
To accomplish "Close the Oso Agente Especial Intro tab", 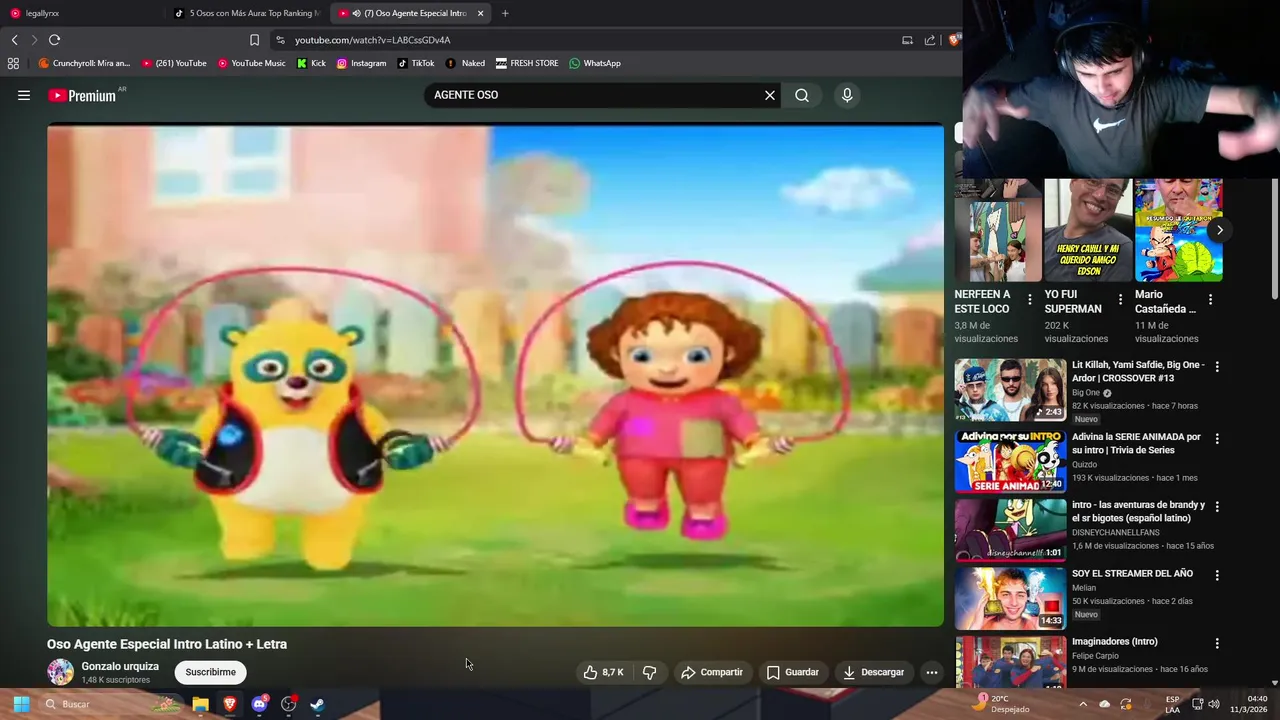I will (481, 13).
